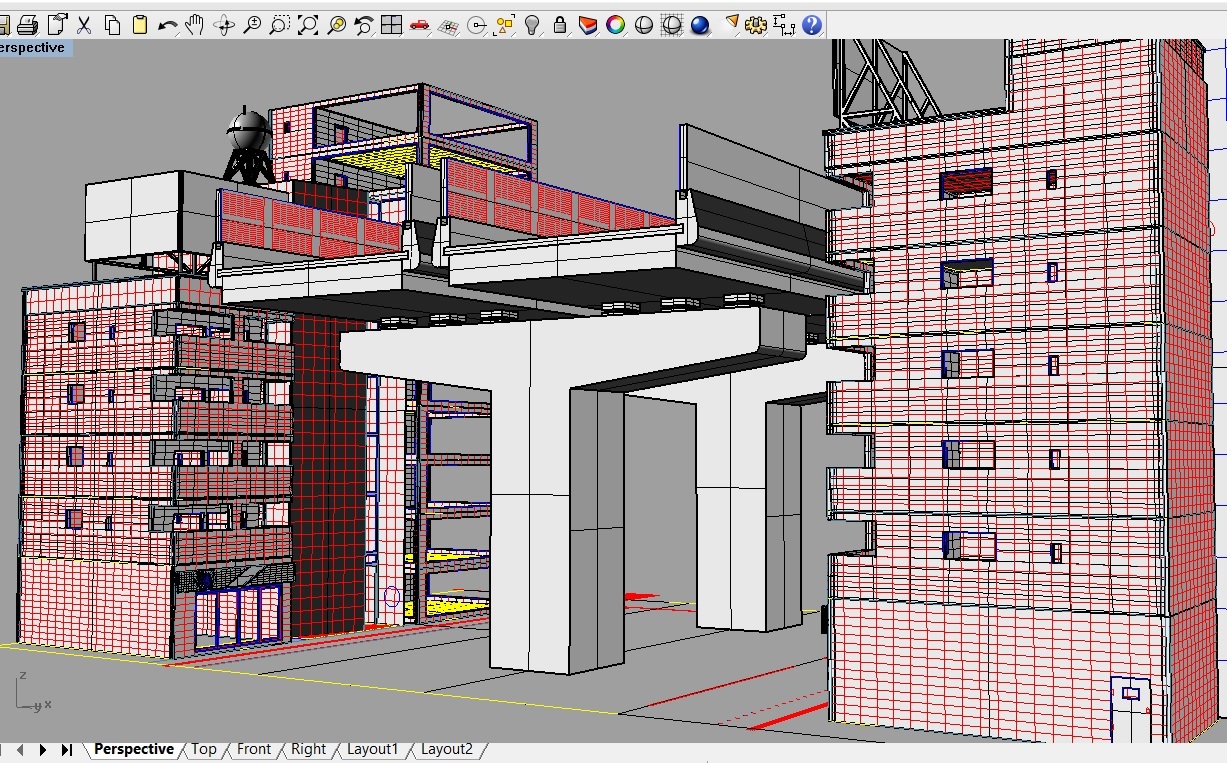The height and width of the screenshot is (763, 1227).
Task: Enable the Rendered blue sphere display mode
Action: (x=700, y=25)
